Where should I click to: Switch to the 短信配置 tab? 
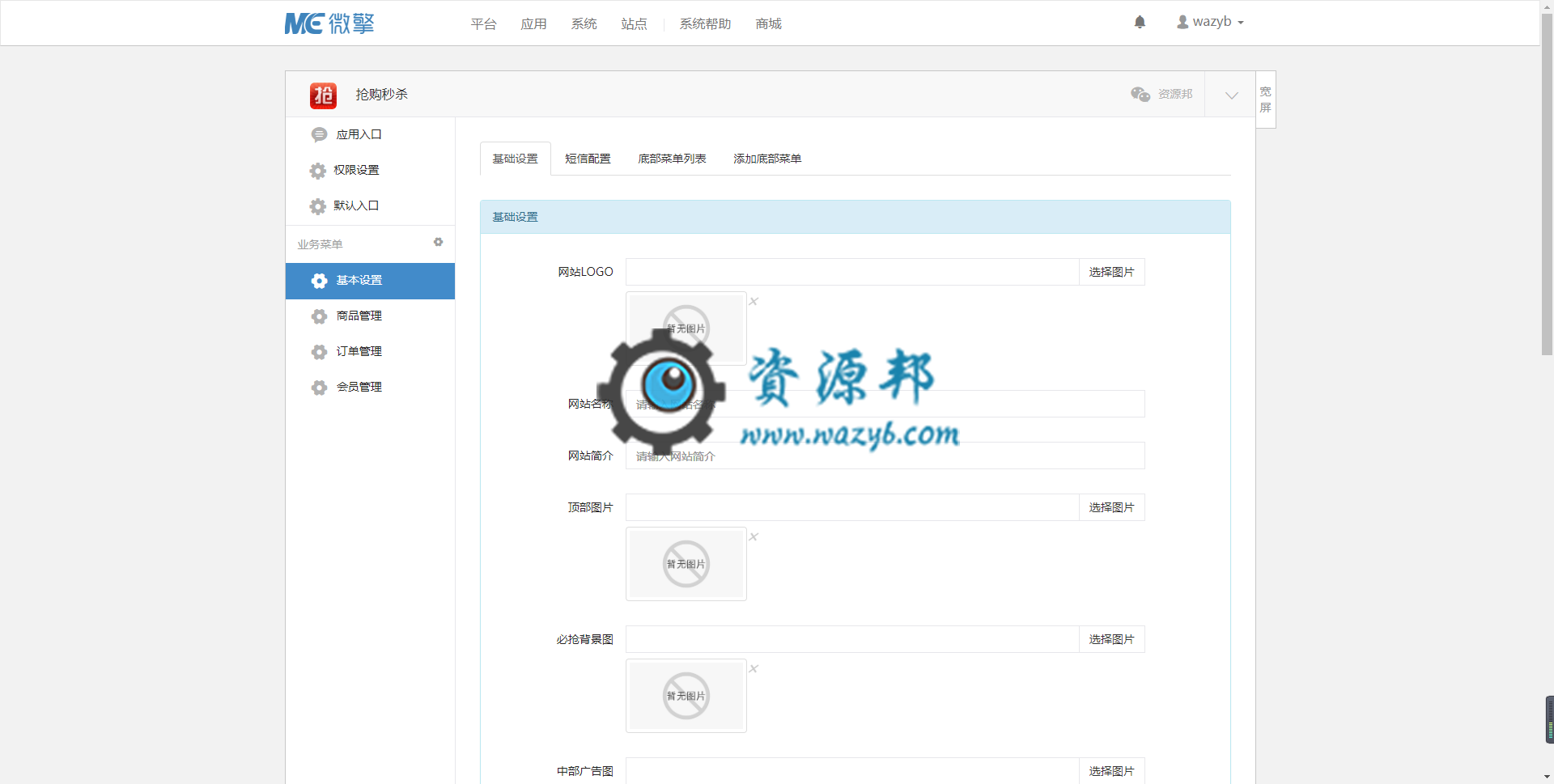tap(588, 159)
